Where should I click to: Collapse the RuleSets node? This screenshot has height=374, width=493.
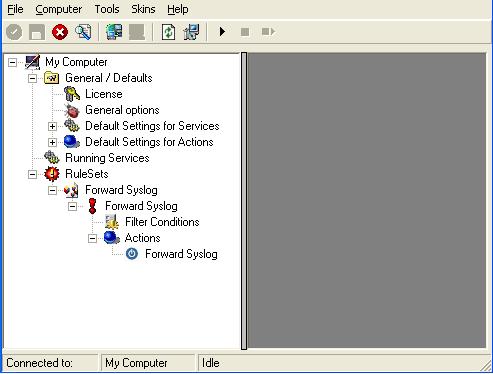click(32, 174)
